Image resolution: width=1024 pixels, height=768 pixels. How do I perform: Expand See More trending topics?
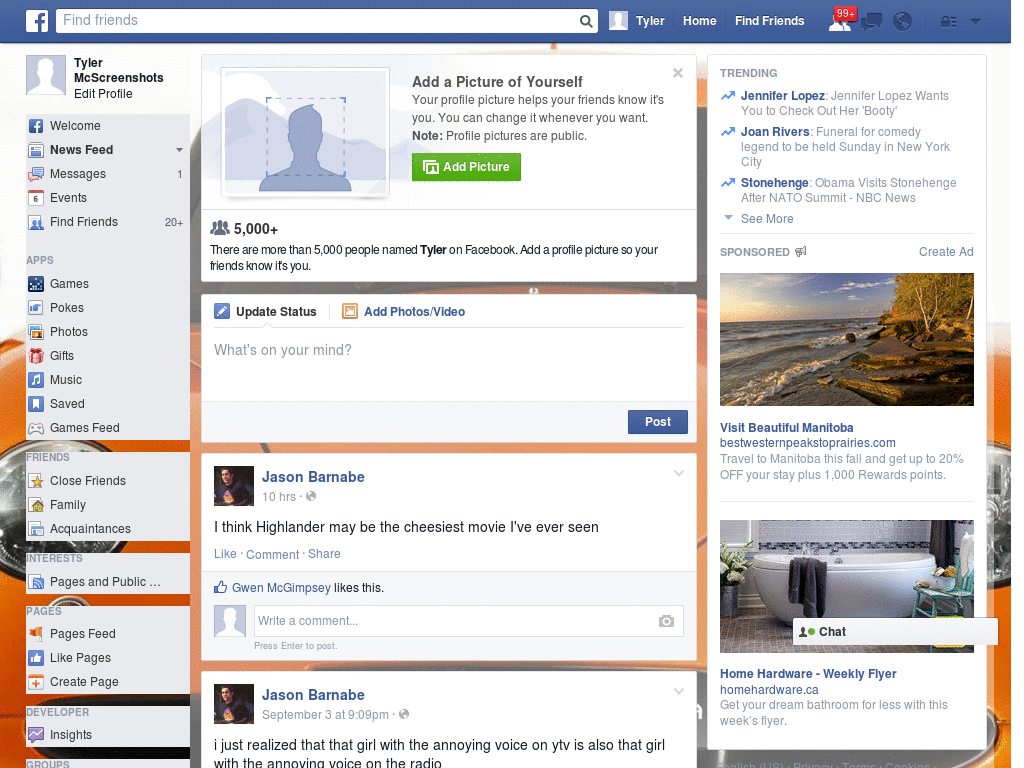coord(767,219)
